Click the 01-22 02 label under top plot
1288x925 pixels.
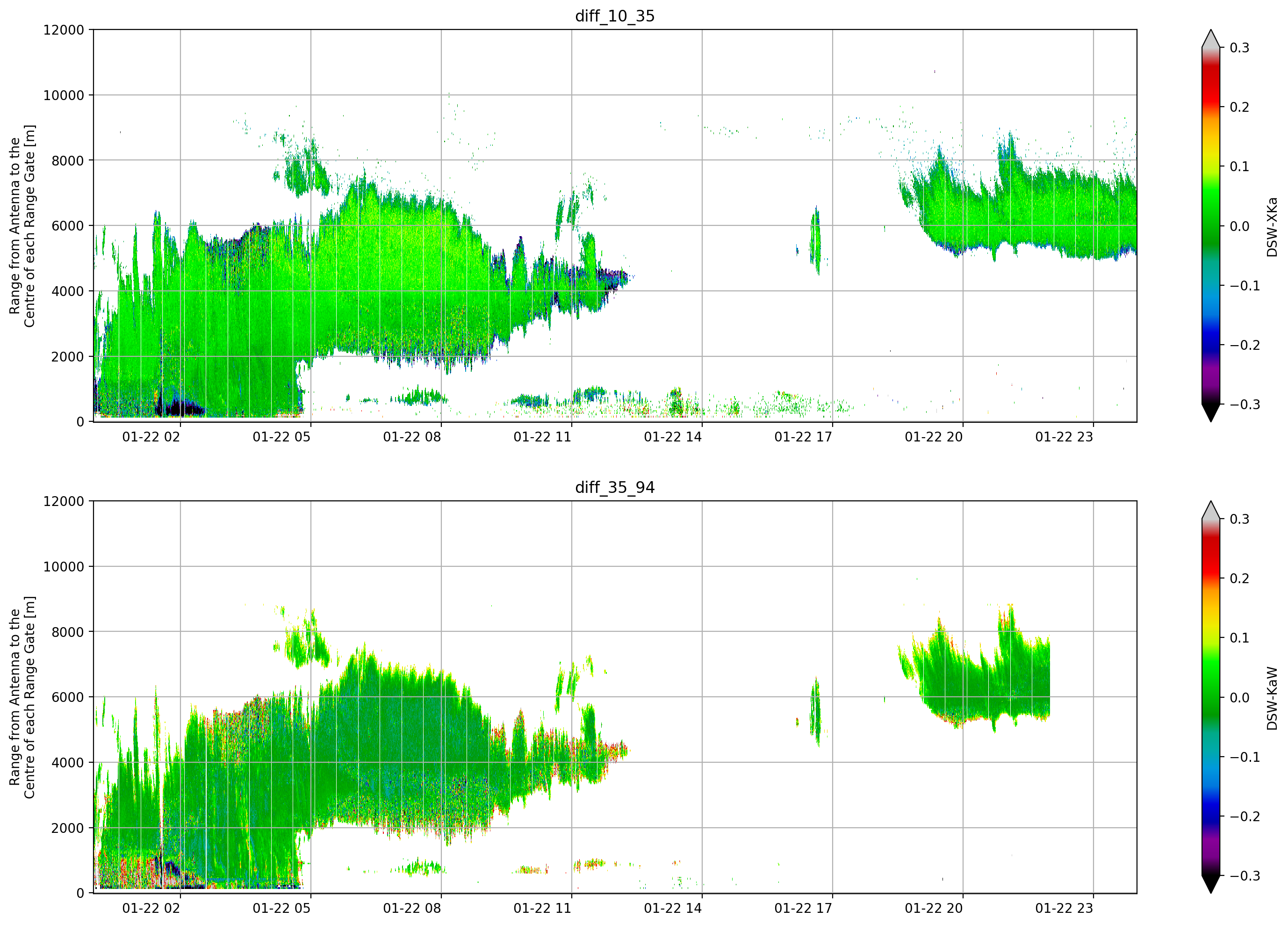(x=151, y=437)
